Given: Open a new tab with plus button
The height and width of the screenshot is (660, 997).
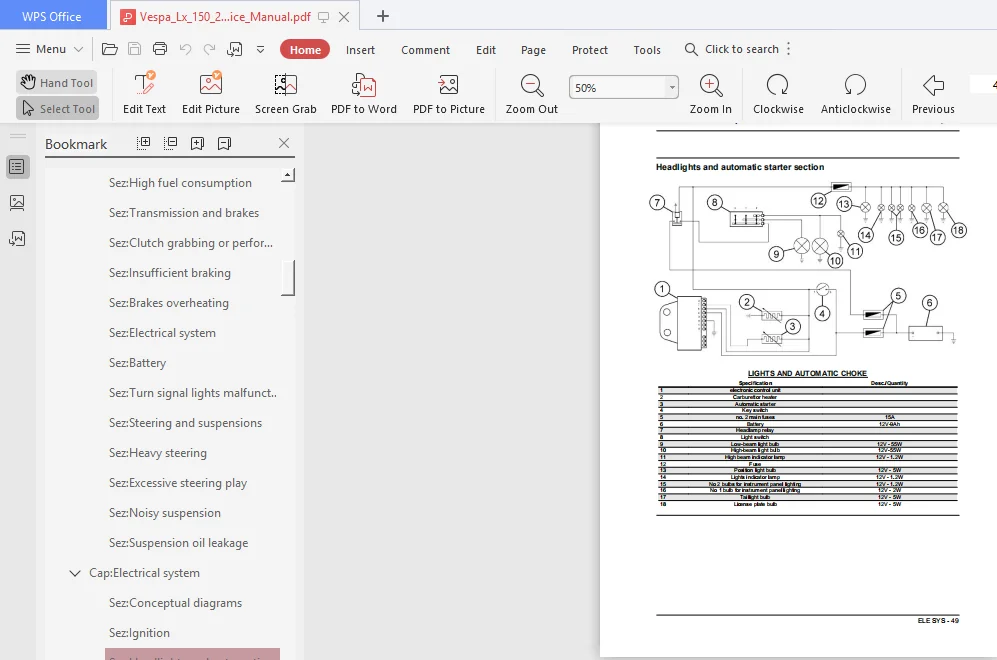Looking at the screenshot, I should point(383,16).
